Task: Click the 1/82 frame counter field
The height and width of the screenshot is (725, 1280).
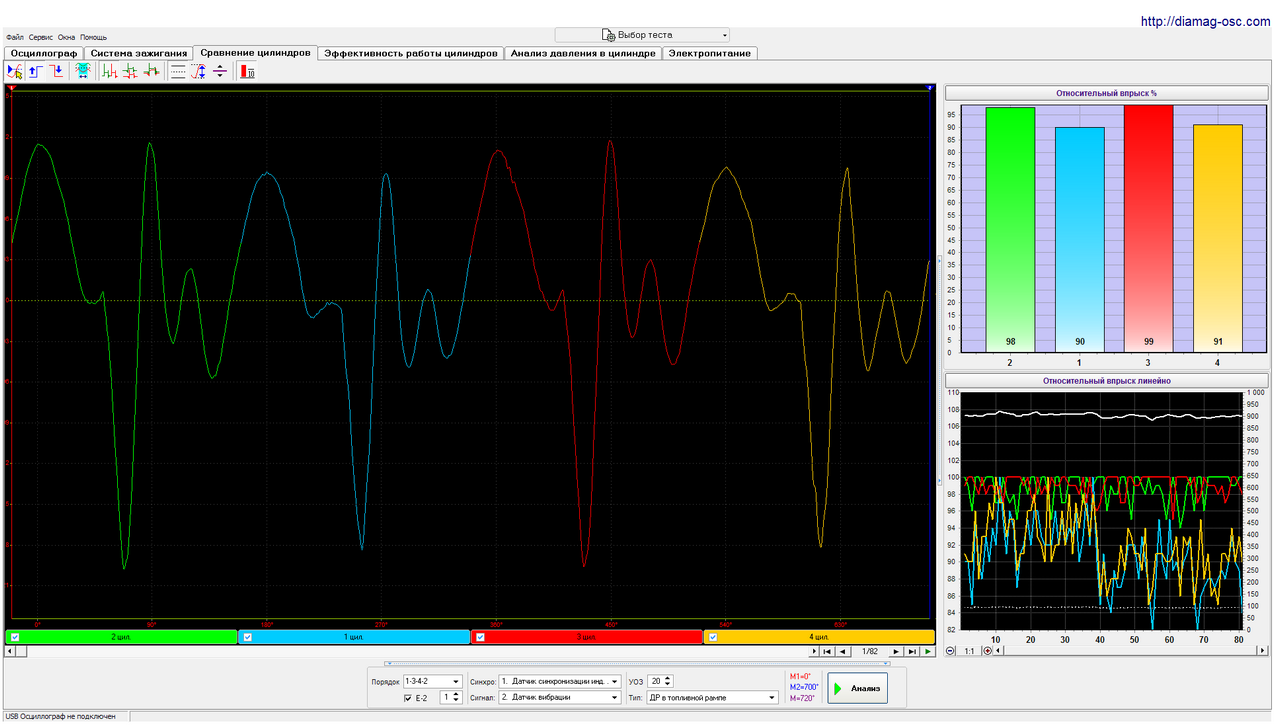Action: (x=870, y=651)
